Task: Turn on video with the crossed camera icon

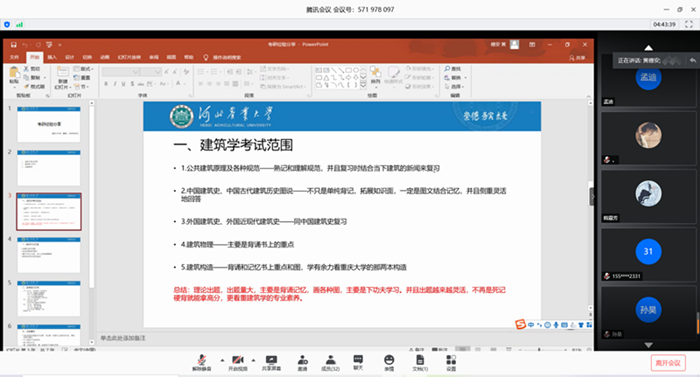Action: 238,363
